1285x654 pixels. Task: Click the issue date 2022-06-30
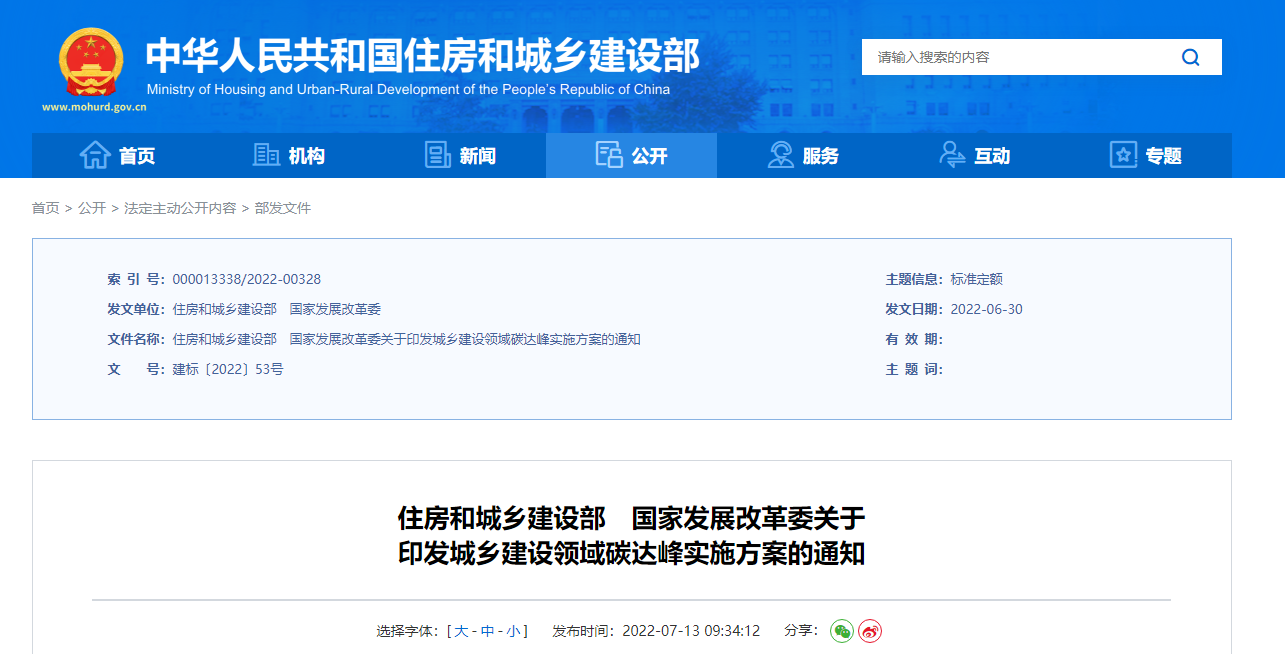[987, 309]
